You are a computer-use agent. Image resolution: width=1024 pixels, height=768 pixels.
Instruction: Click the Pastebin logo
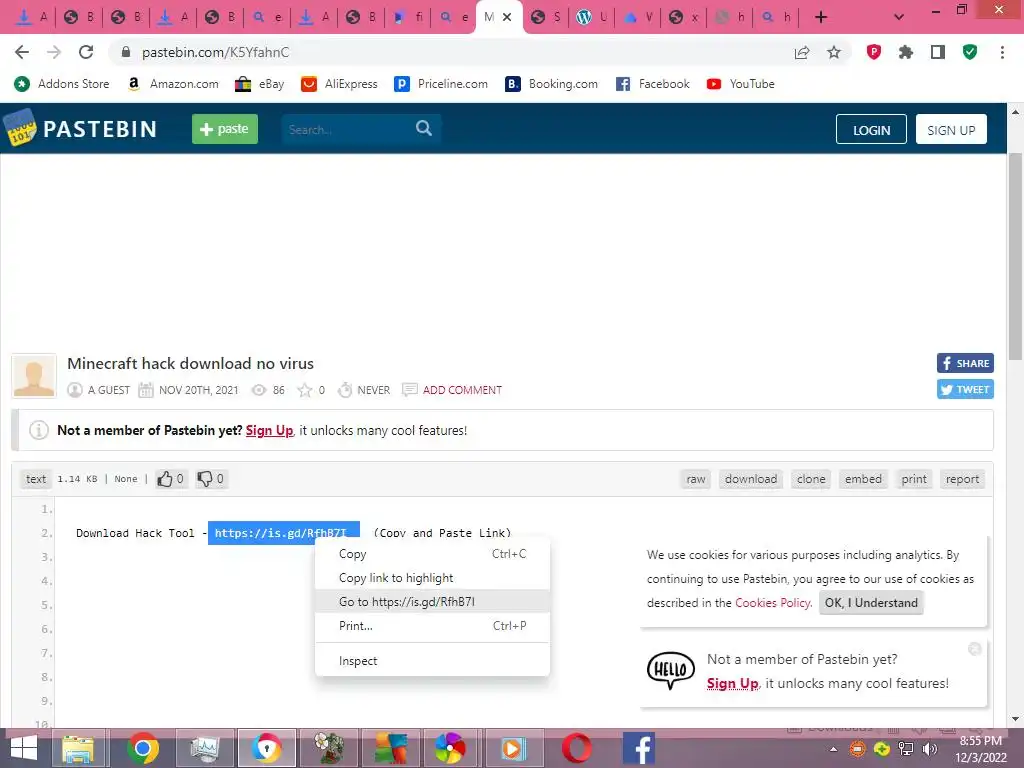80,129
